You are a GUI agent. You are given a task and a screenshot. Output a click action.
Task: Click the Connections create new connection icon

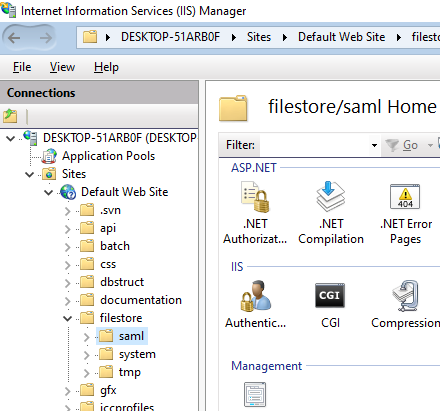[10, 116]
